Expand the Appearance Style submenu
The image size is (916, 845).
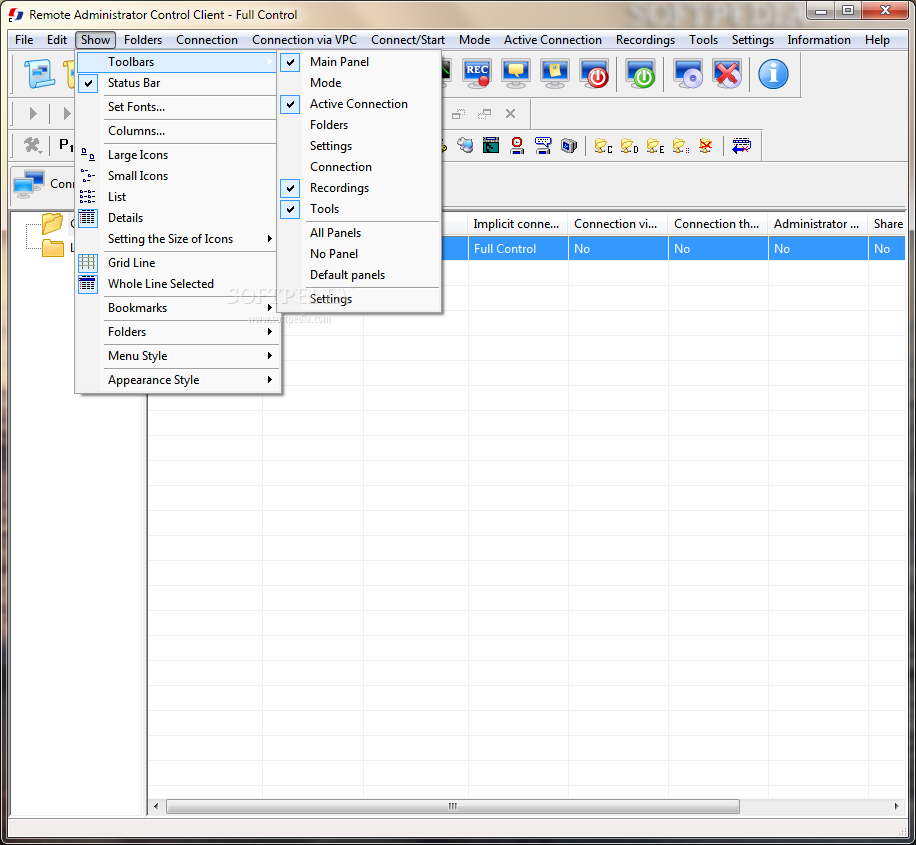point(176,380)
